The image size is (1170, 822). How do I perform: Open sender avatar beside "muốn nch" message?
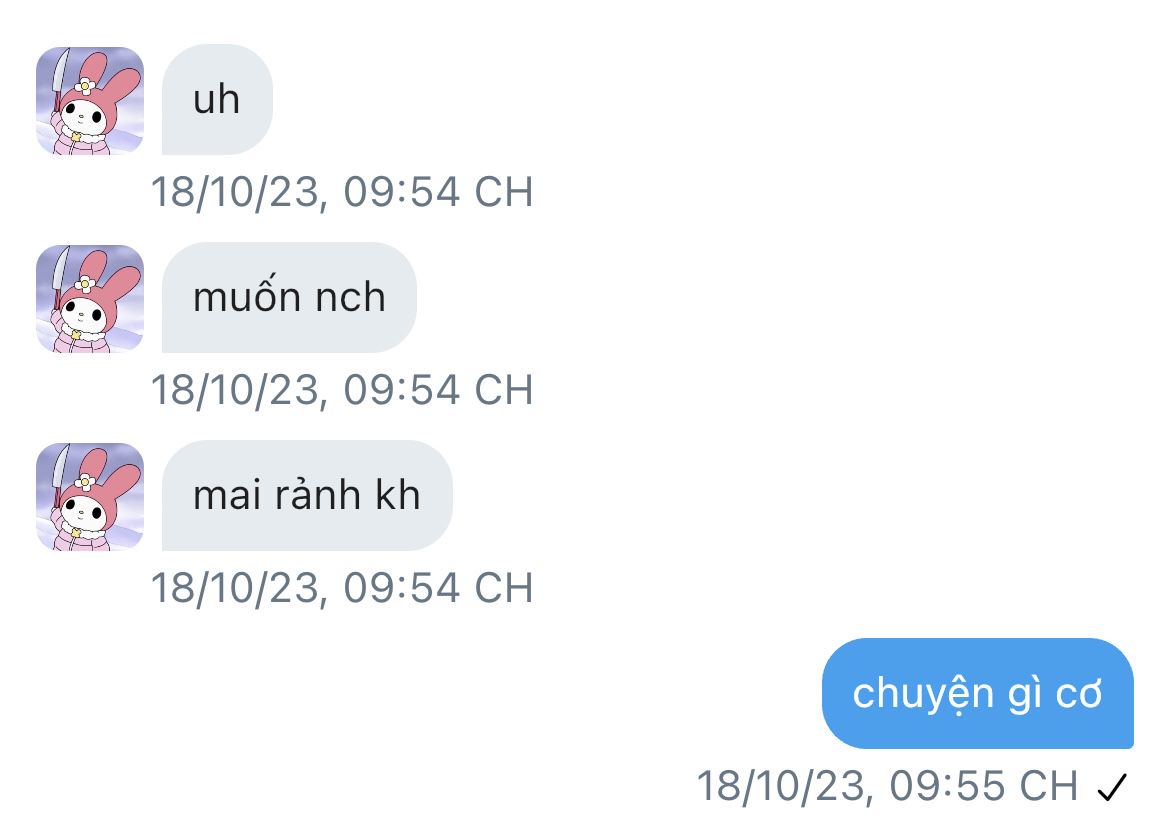pos(90,298)
